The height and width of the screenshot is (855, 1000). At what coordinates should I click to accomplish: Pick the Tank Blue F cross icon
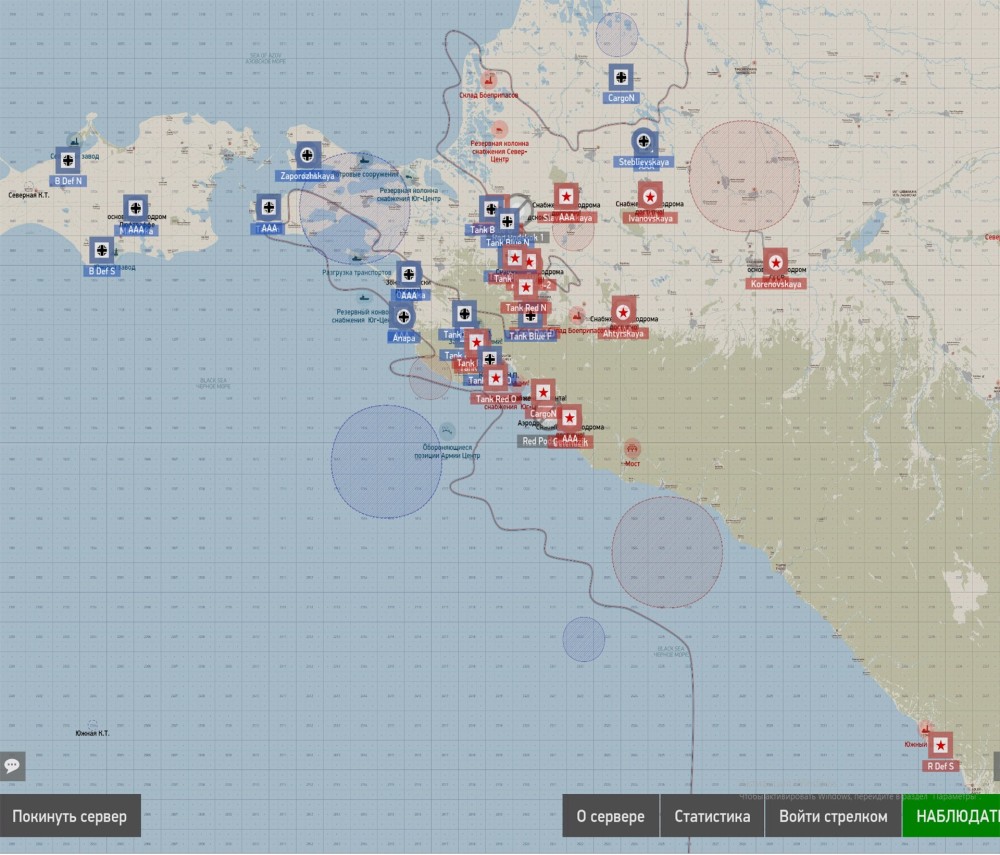click(x=530, y=316)
